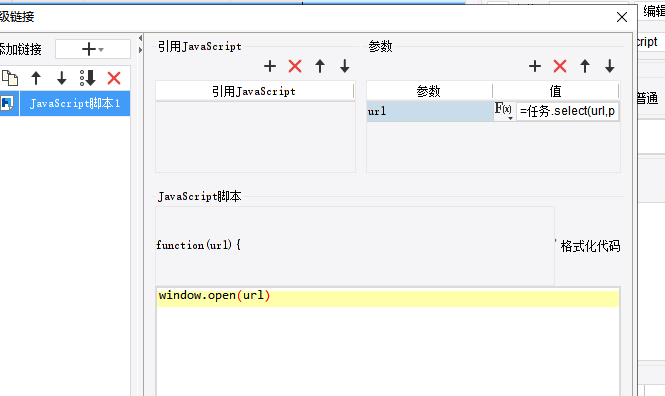
Task: Remove the referenced JavaScript entry
Action: tap(295, 66)
